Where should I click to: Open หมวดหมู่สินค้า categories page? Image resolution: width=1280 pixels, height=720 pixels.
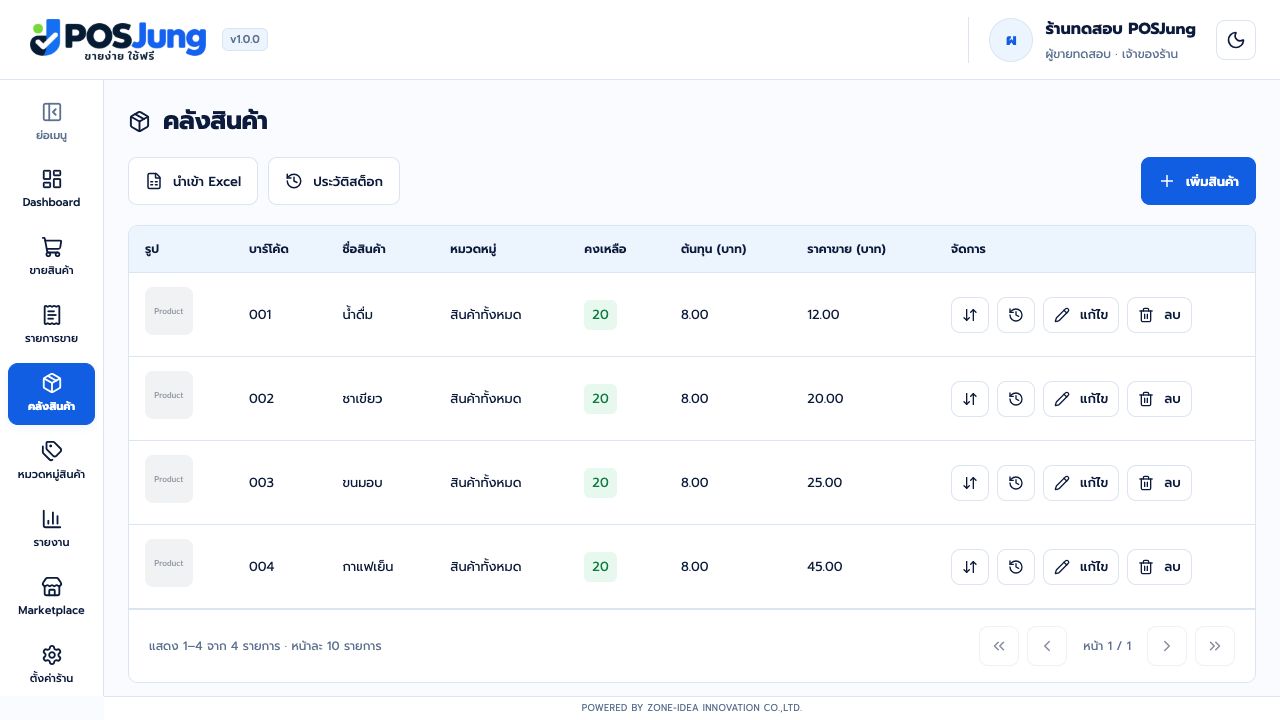tap(52, 461)
